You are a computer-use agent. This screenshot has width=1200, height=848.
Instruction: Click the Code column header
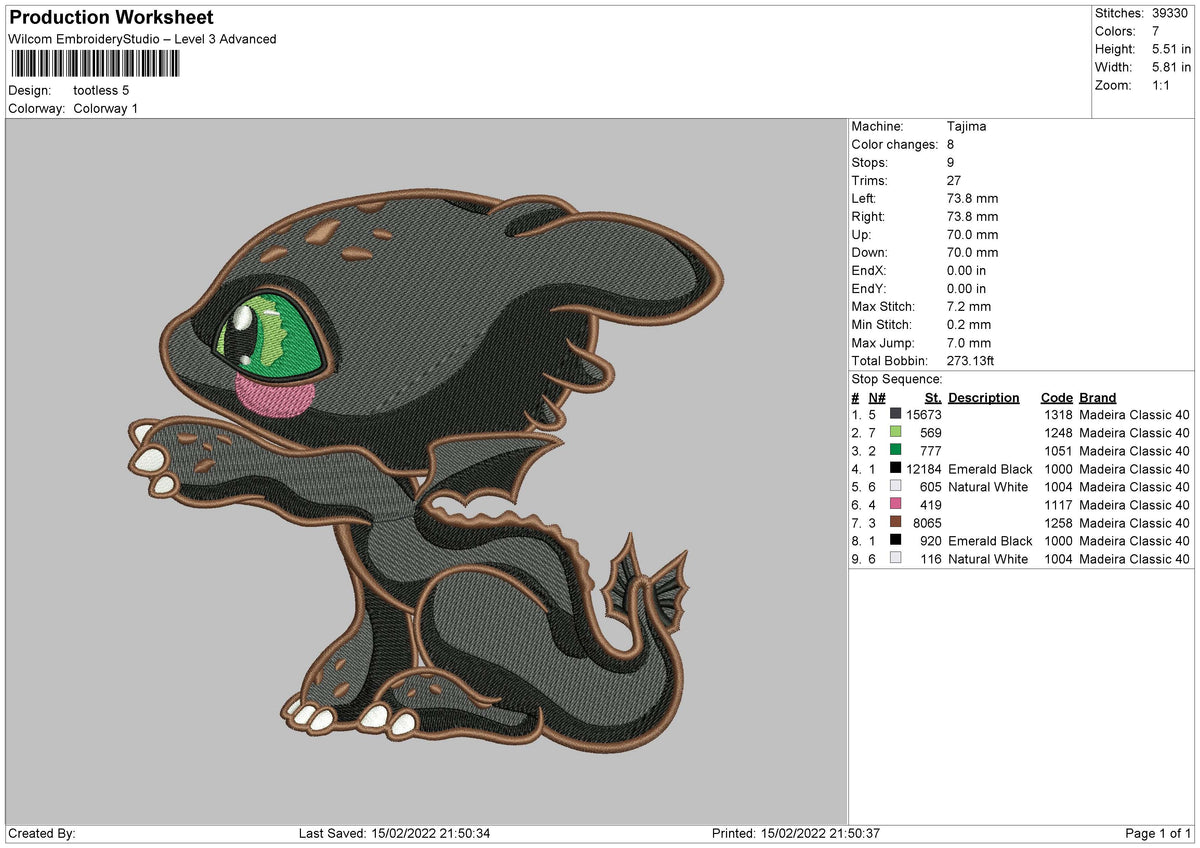point(1056,397)
